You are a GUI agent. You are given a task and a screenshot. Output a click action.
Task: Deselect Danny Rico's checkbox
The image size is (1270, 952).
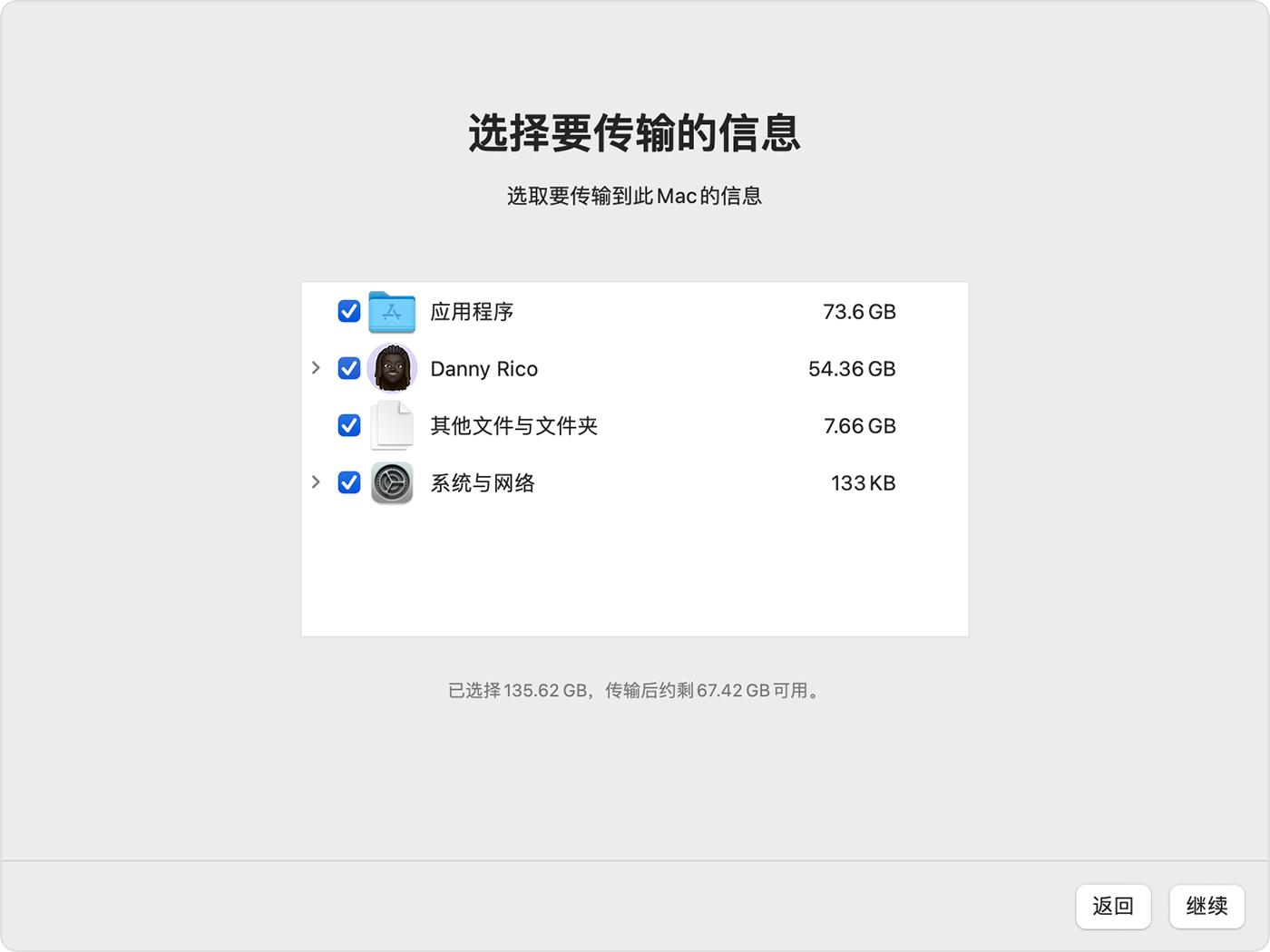[x=349, y=368]
